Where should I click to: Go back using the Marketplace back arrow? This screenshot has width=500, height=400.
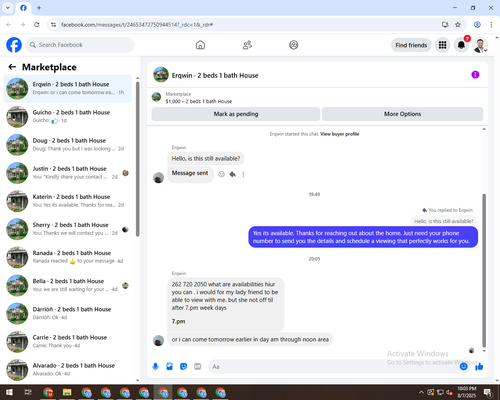tap(12, 67)
